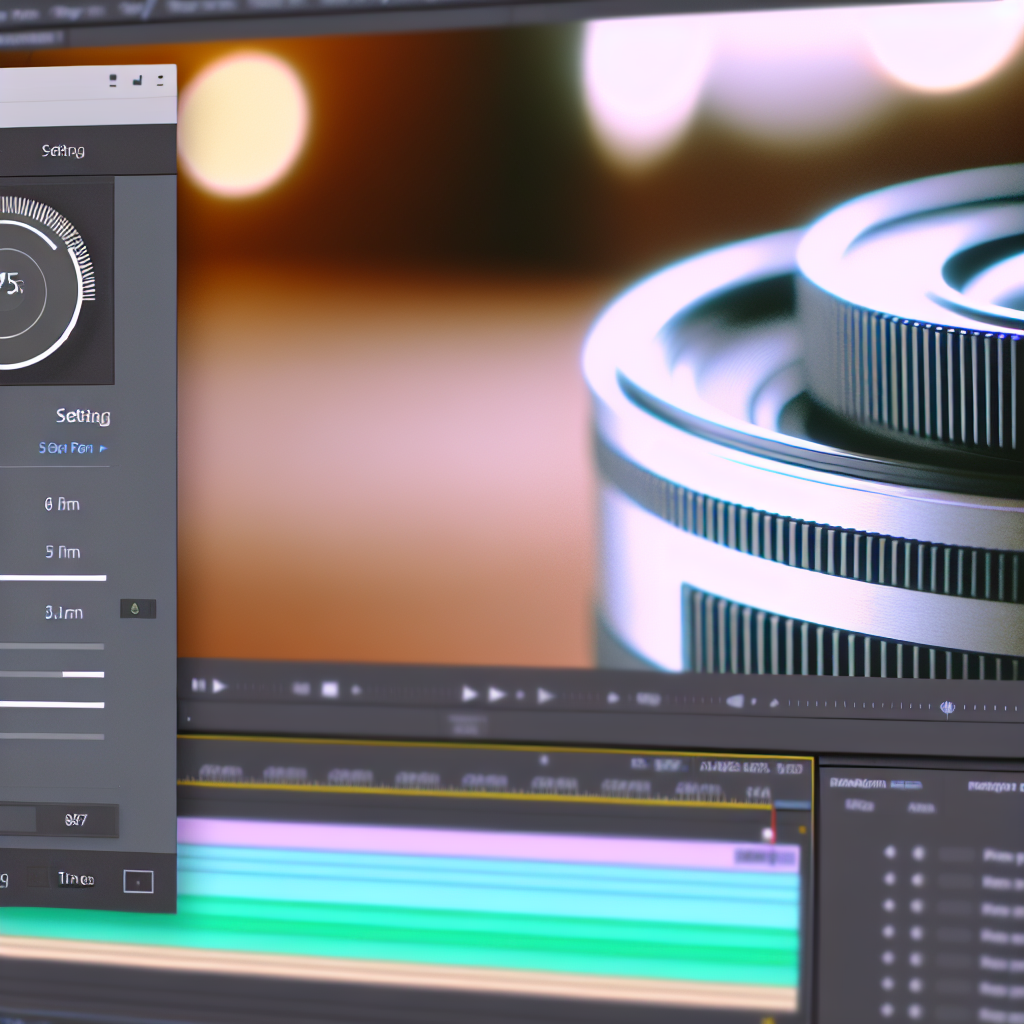Click the white slider bar below 5 fim
Image resolution: width=1024 pixels, height=1024 pixels.
tap(52, 578)
